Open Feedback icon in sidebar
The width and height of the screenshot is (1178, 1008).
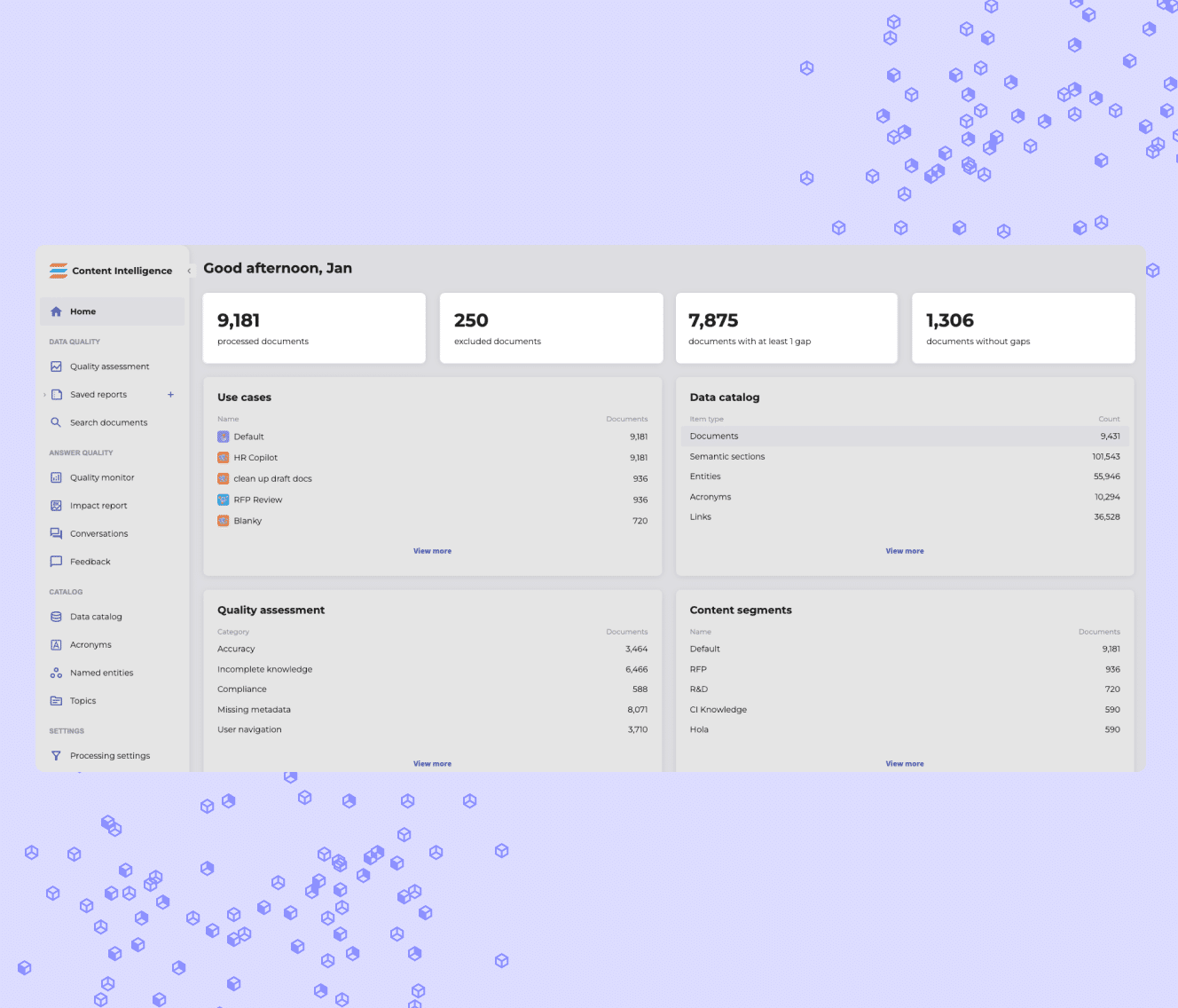[x=56, y=562]
